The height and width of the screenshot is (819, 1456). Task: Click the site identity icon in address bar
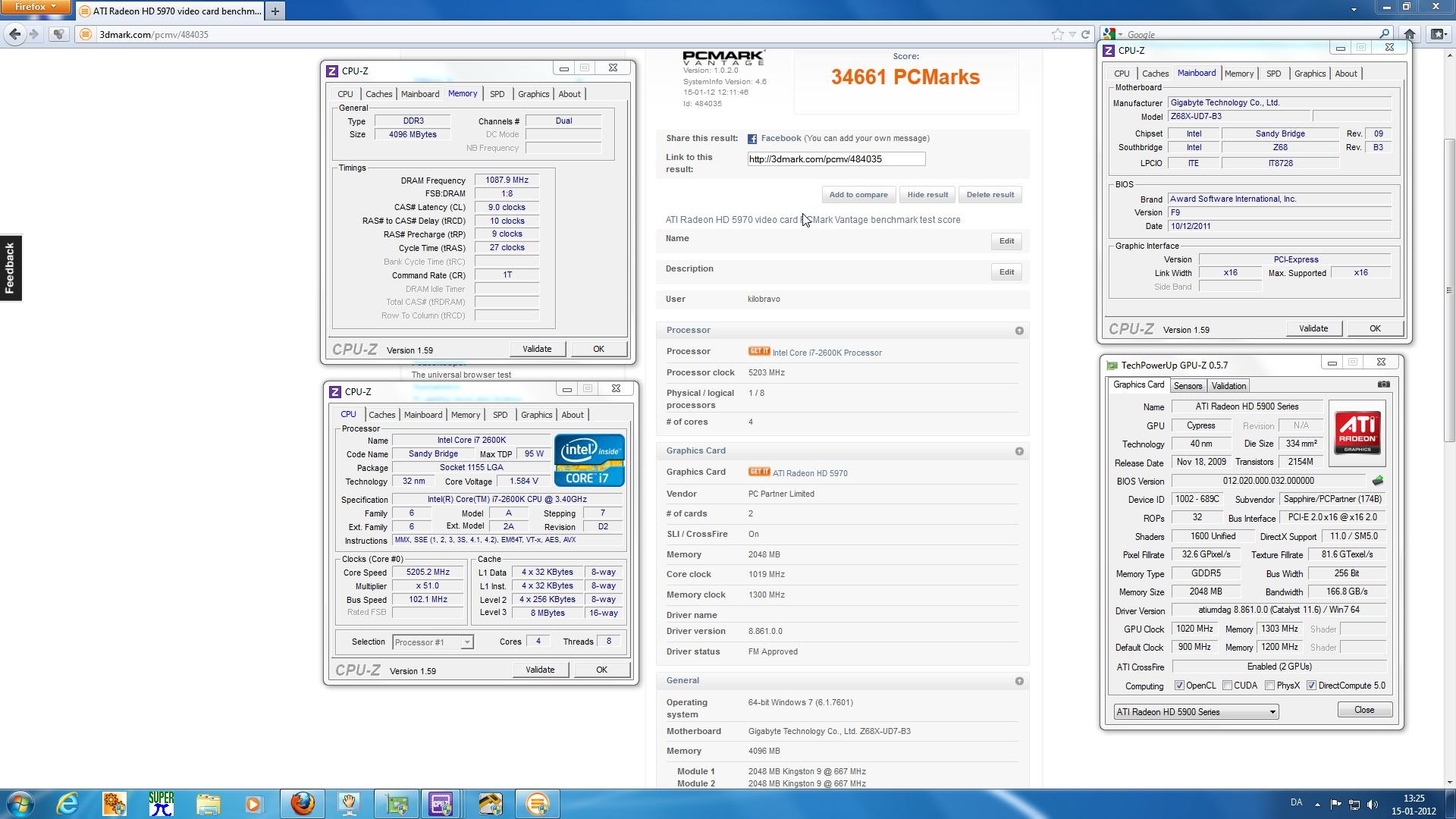tap(86, 34)
